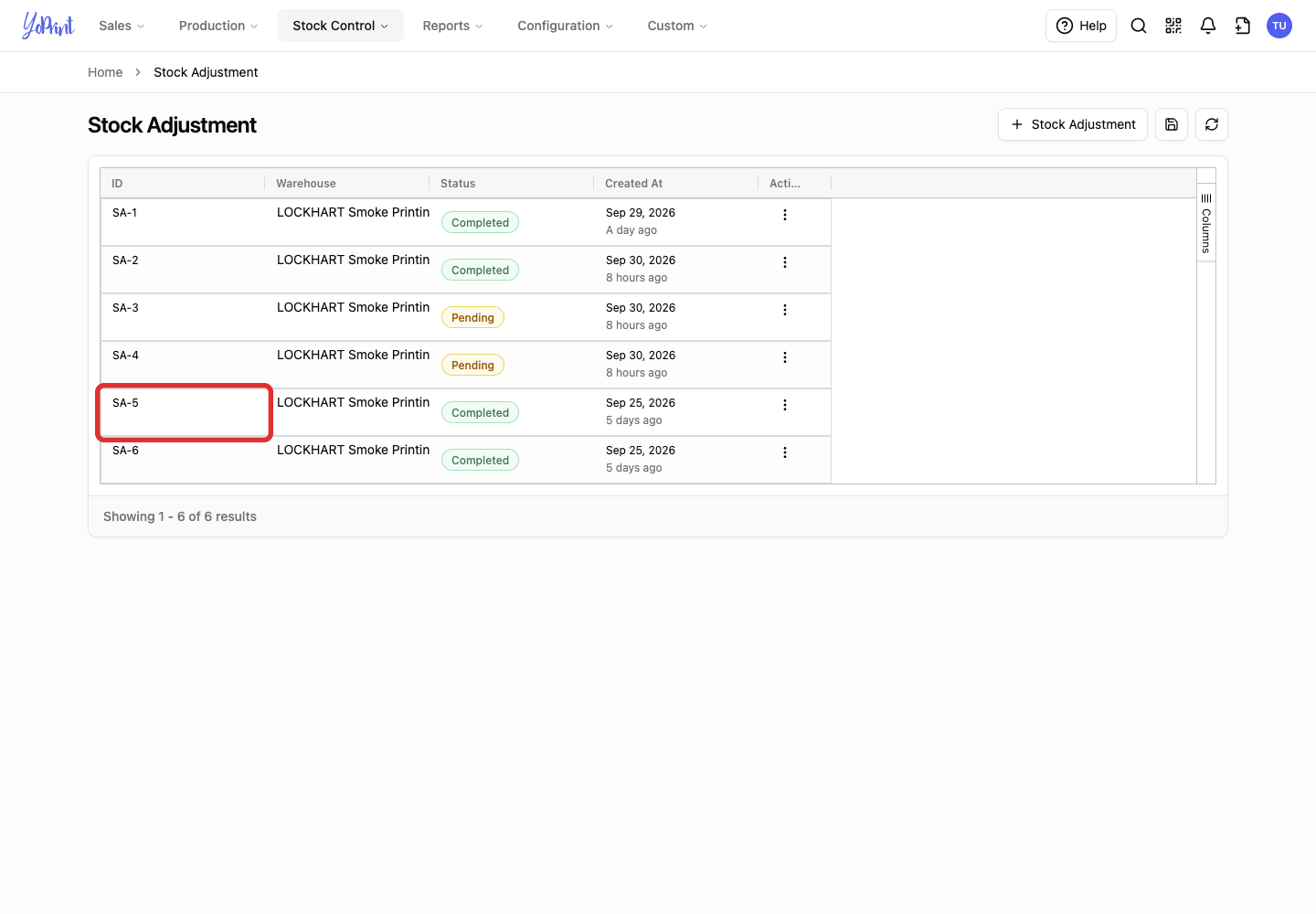Open the Stock Control dropdown
The width and height of the screenshot is (1316, 914).
coord(341,26)
